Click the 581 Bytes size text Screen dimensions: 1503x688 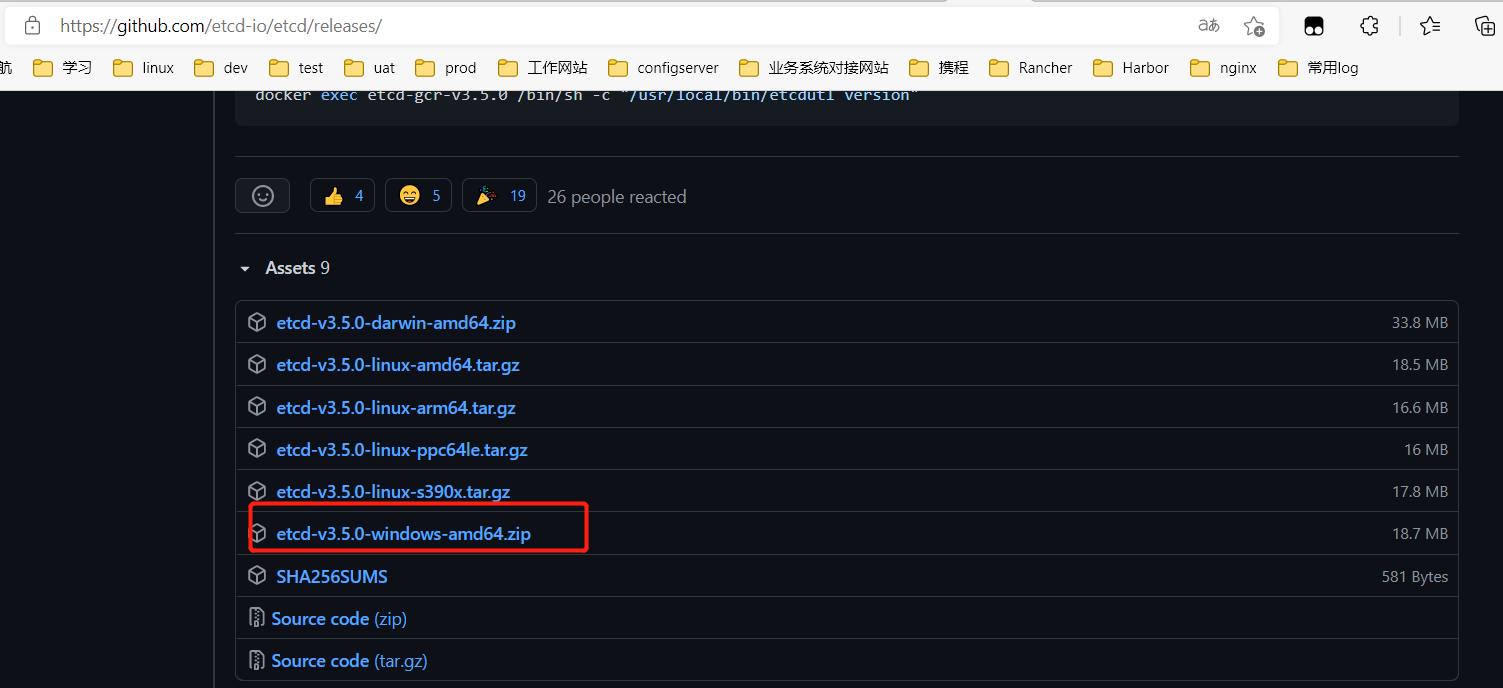pos(1415,577)
